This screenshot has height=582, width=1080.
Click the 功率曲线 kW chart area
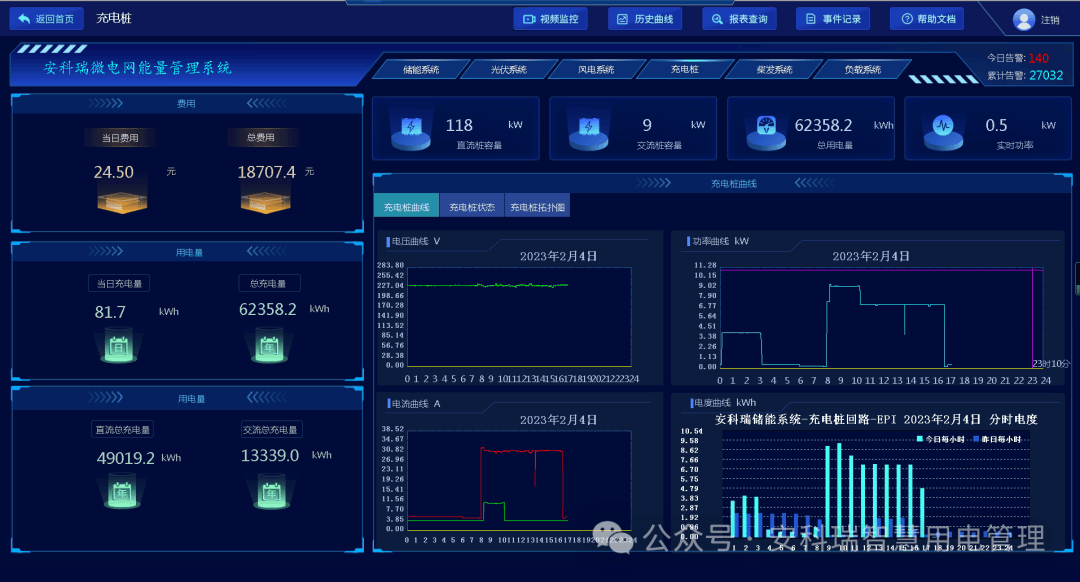[881, 318]
